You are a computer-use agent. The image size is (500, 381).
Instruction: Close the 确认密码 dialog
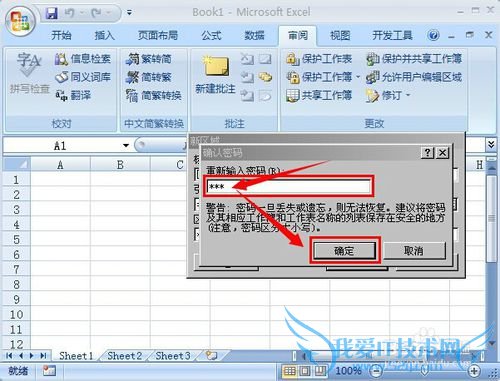(442, 153)
